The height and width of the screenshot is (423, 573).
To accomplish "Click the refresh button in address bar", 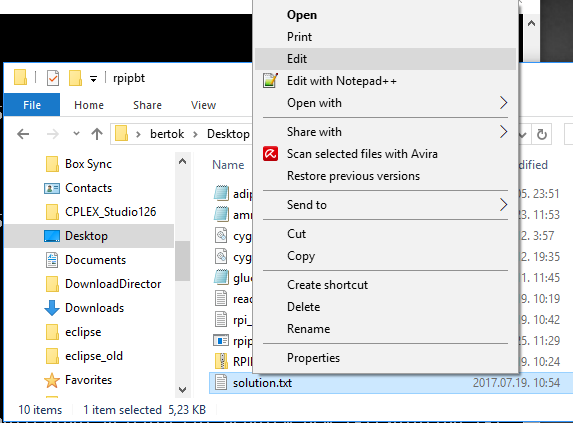I will (x=542, y=134).
